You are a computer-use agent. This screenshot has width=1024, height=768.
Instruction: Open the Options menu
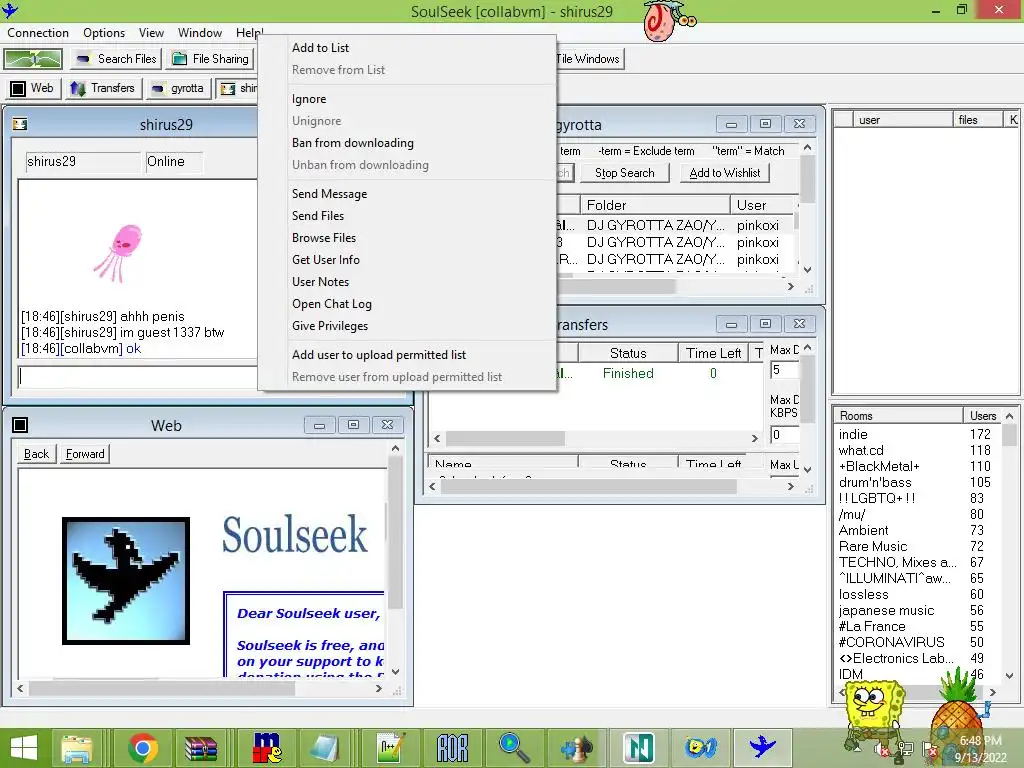pyautogui.click(x=104, y=33)
